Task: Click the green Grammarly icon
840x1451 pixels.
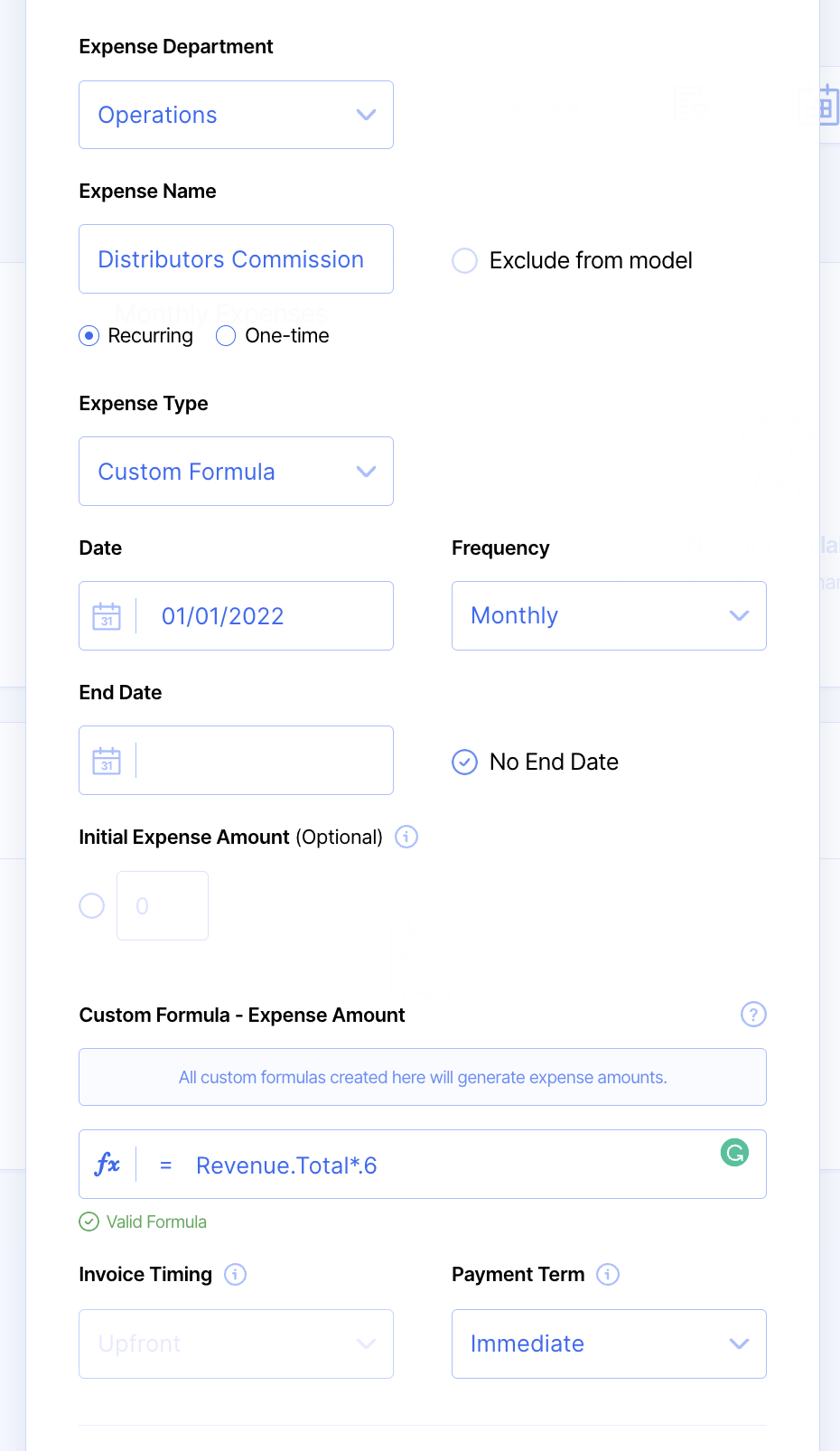Action: [x=734, y=1152]
